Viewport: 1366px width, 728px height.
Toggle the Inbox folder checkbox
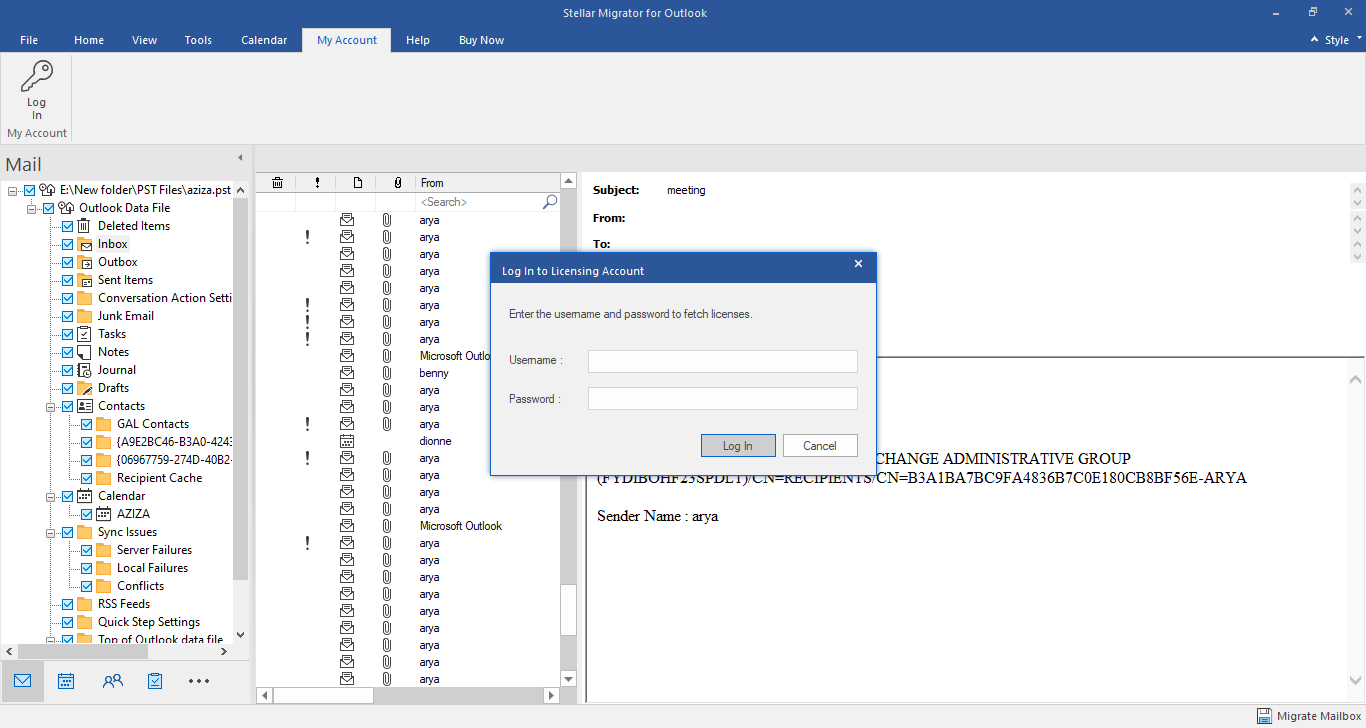coord(68,244)
